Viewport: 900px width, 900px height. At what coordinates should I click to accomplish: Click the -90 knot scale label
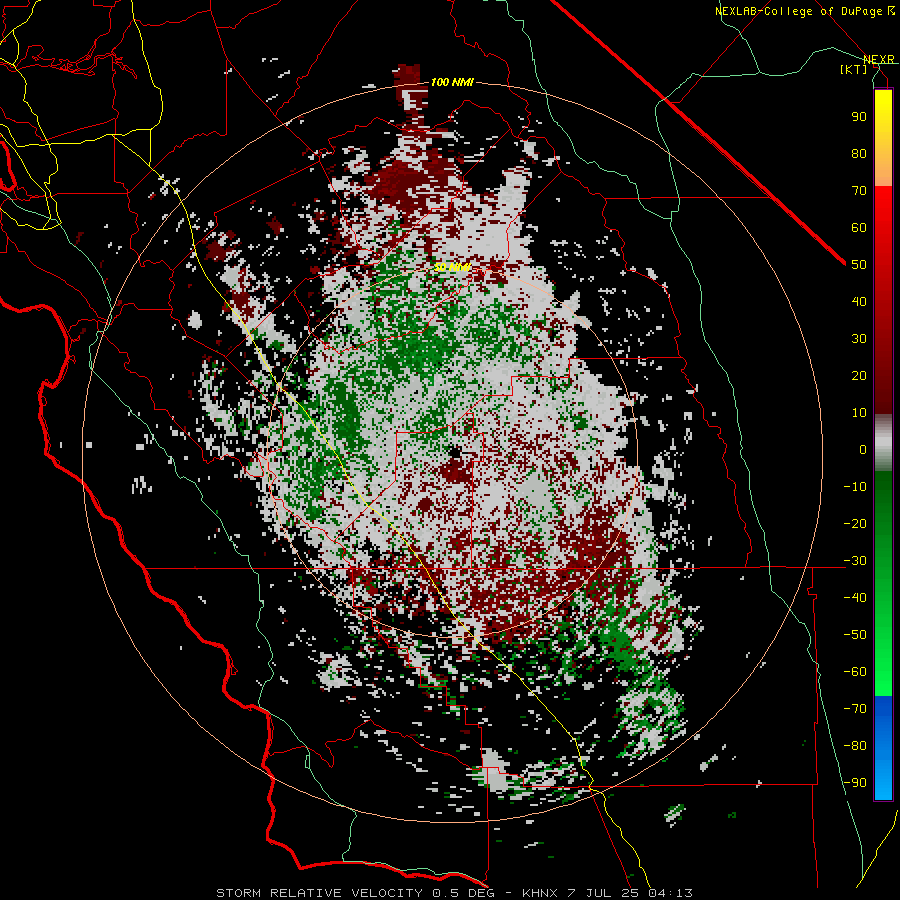coord(855,782)
